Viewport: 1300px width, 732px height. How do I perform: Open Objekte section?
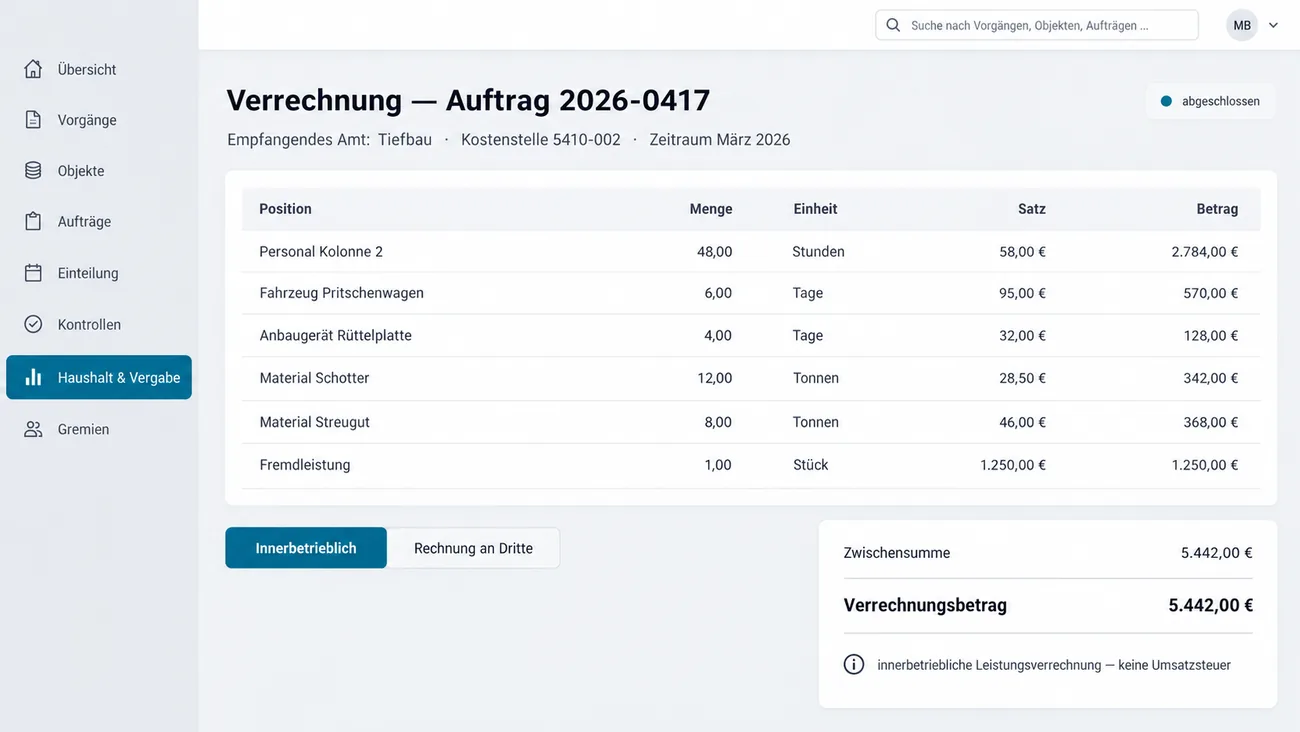point(99,171)
